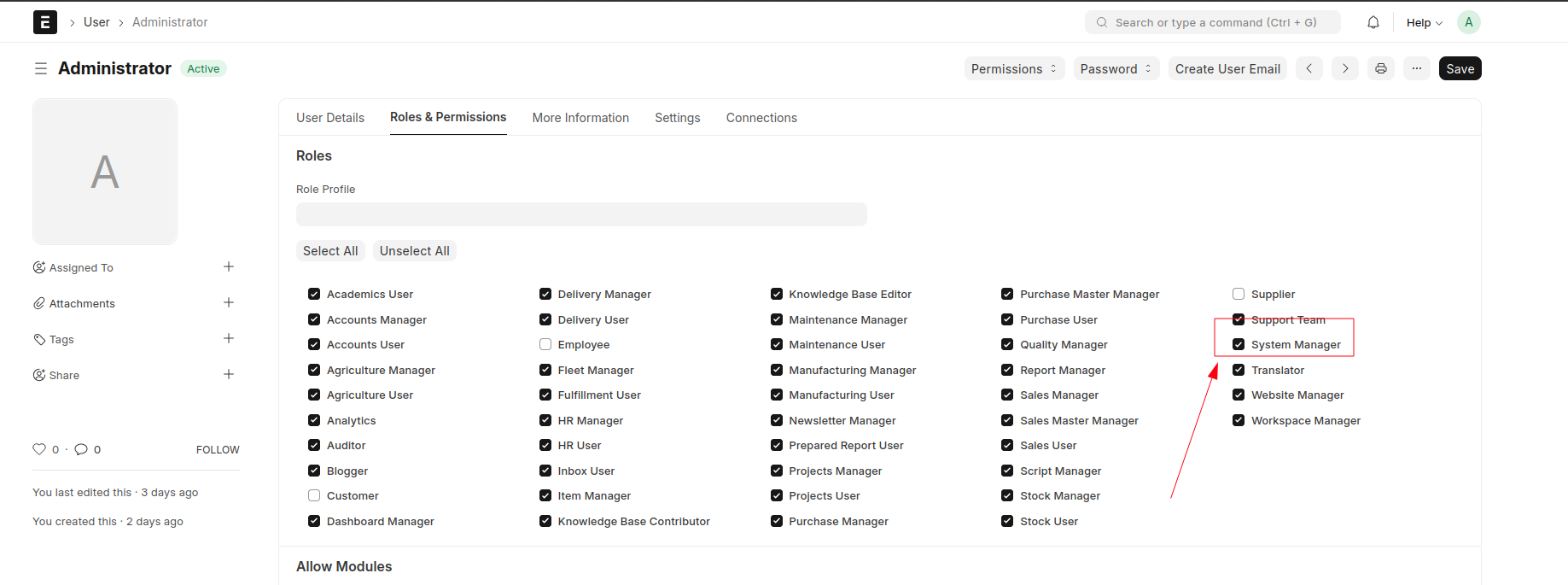This screenshot has width=1568, height=585.
Task: Open the three-dots more options menu
Action: click(x=1416, y=68)
